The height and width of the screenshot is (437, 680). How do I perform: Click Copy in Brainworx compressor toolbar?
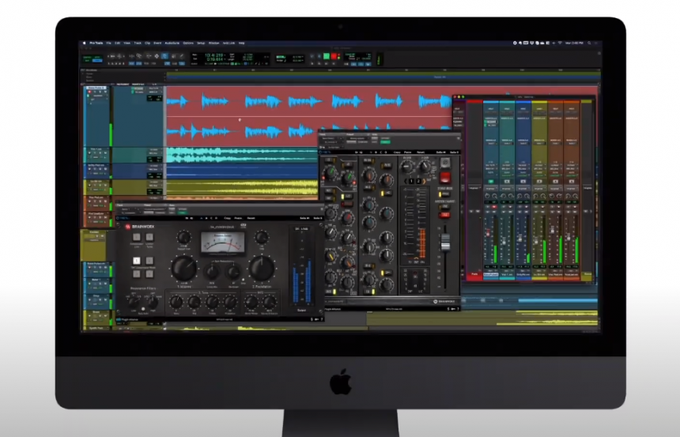(x=227, y=218)
